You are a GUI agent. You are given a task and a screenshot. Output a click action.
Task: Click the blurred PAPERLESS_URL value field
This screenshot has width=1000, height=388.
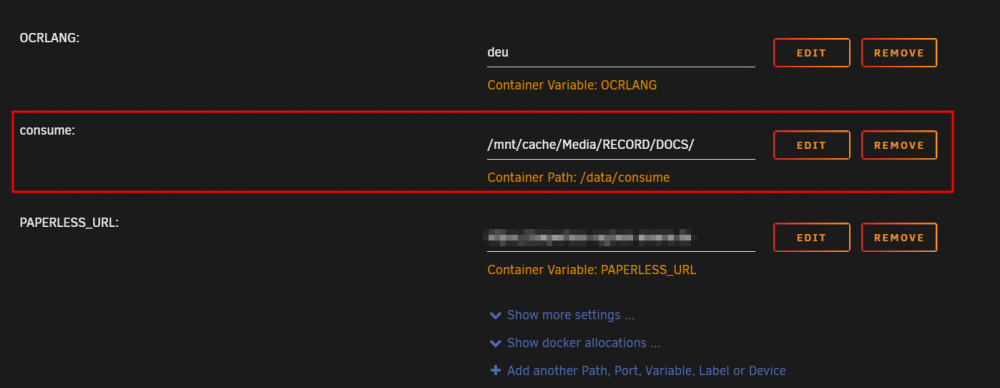coord(621,237)
